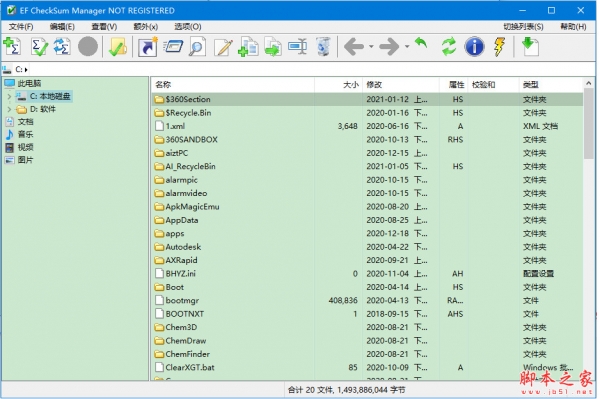
Task: Click the copy files icon with green plus
Action: click(x=248, y=47)
